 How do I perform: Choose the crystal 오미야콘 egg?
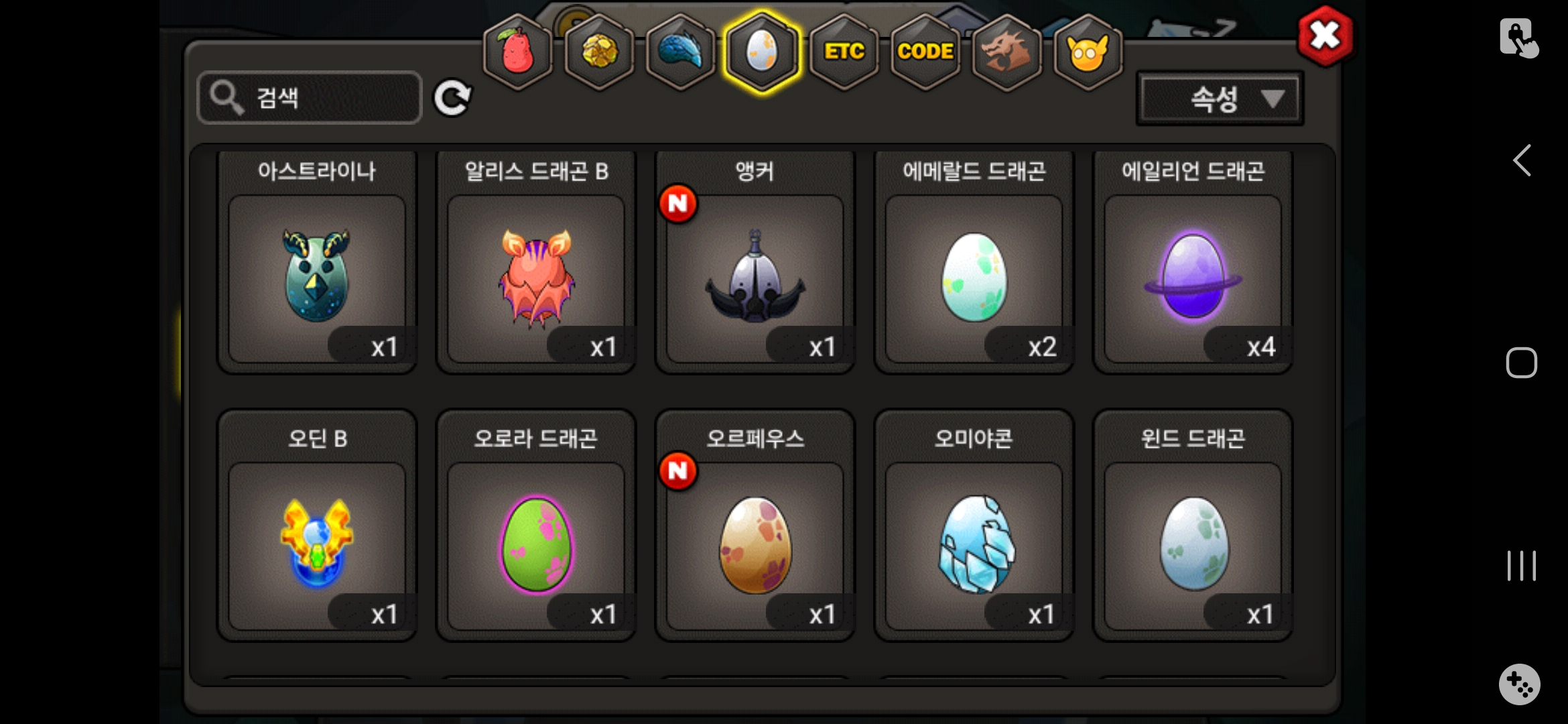click(974, 526)
